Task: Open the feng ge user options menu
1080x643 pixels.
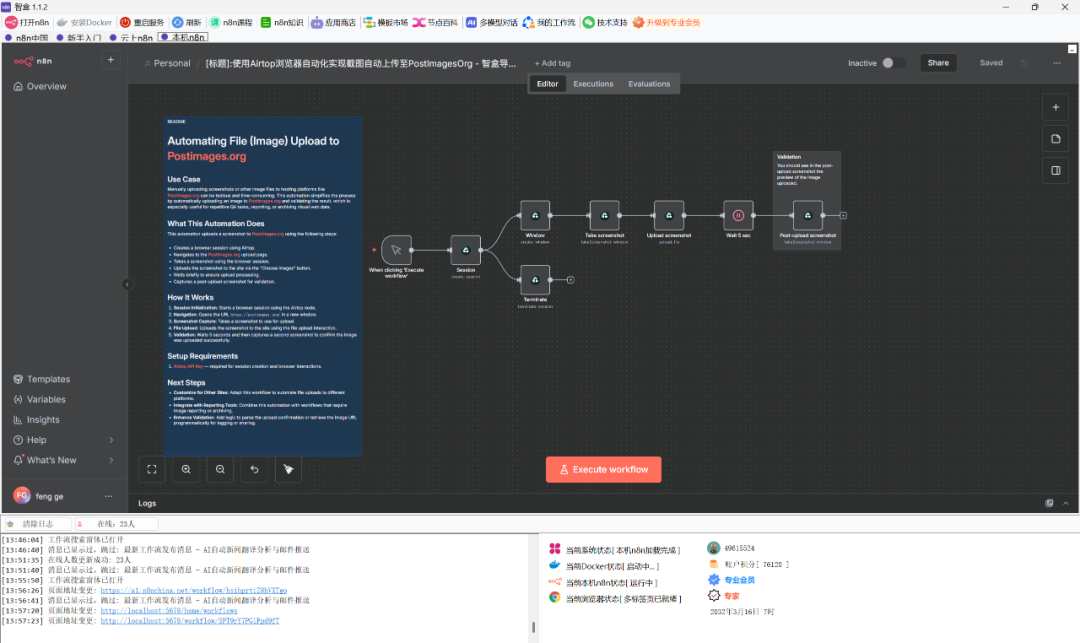Action: click(108, 496)
